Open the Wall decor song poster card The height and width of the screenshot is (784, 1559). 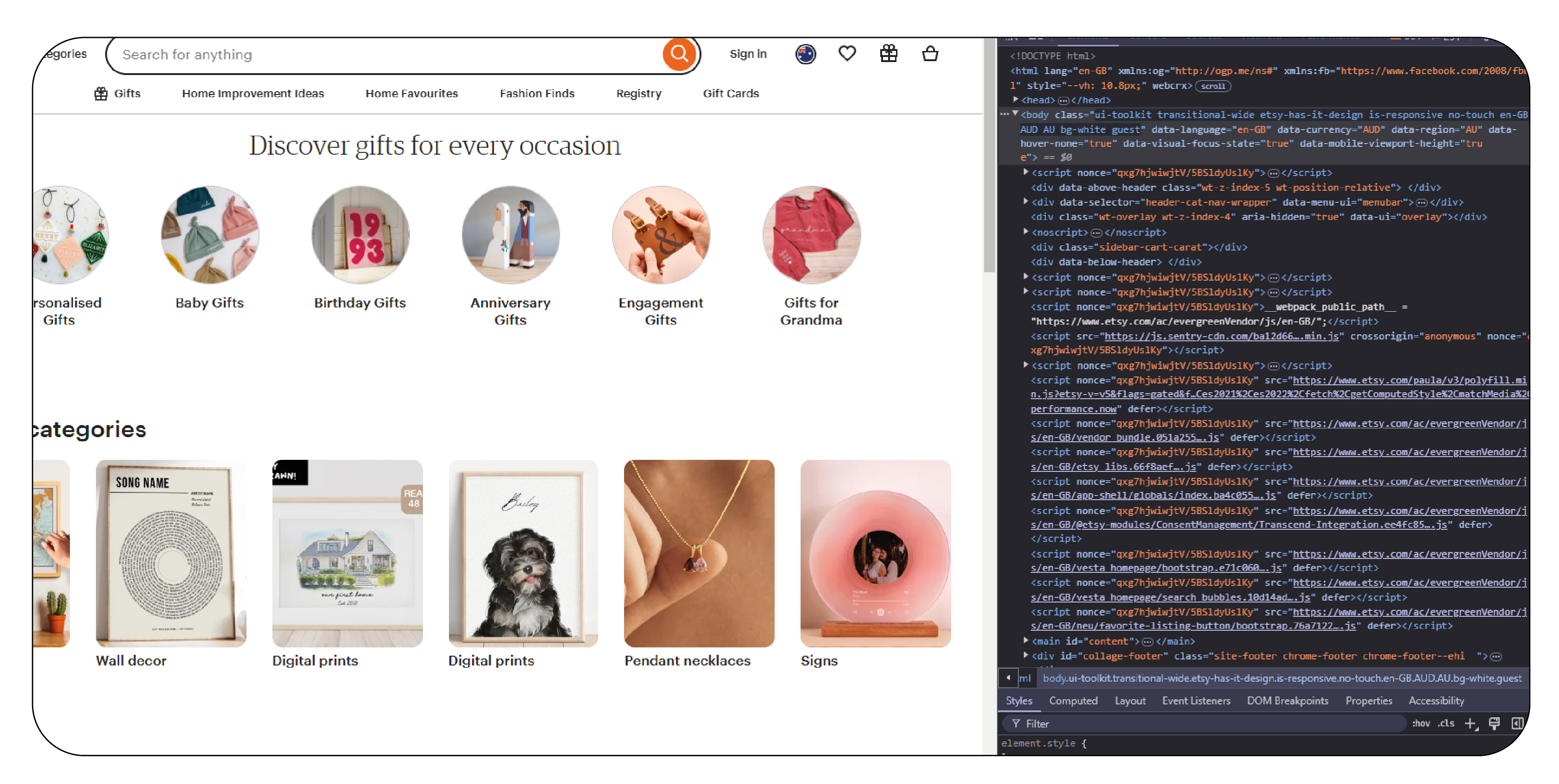pos(171,553)
